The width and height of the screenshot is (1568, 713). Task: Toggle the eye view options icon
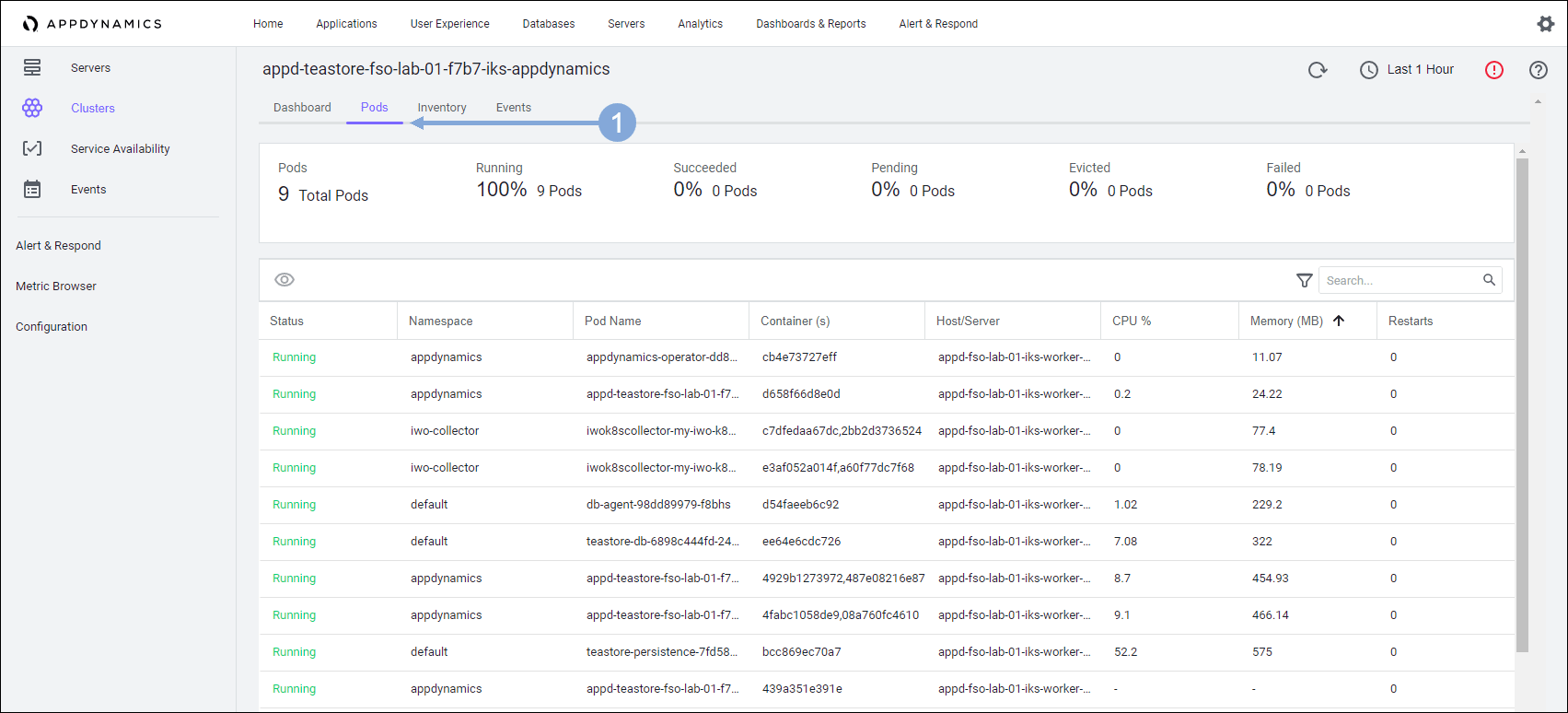point(285,280)
